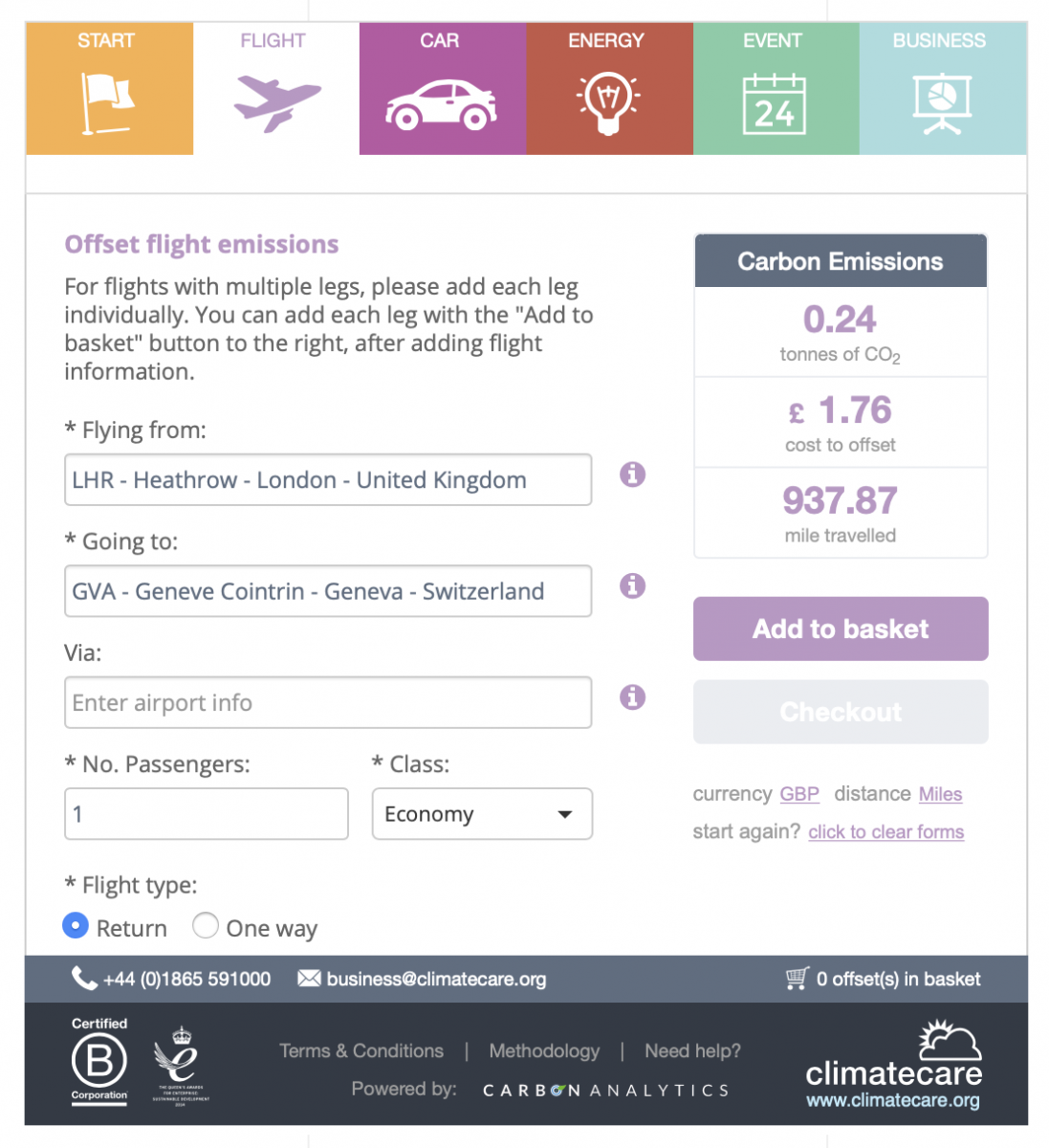
Task: Select the One way flight type
Action: 205,925
